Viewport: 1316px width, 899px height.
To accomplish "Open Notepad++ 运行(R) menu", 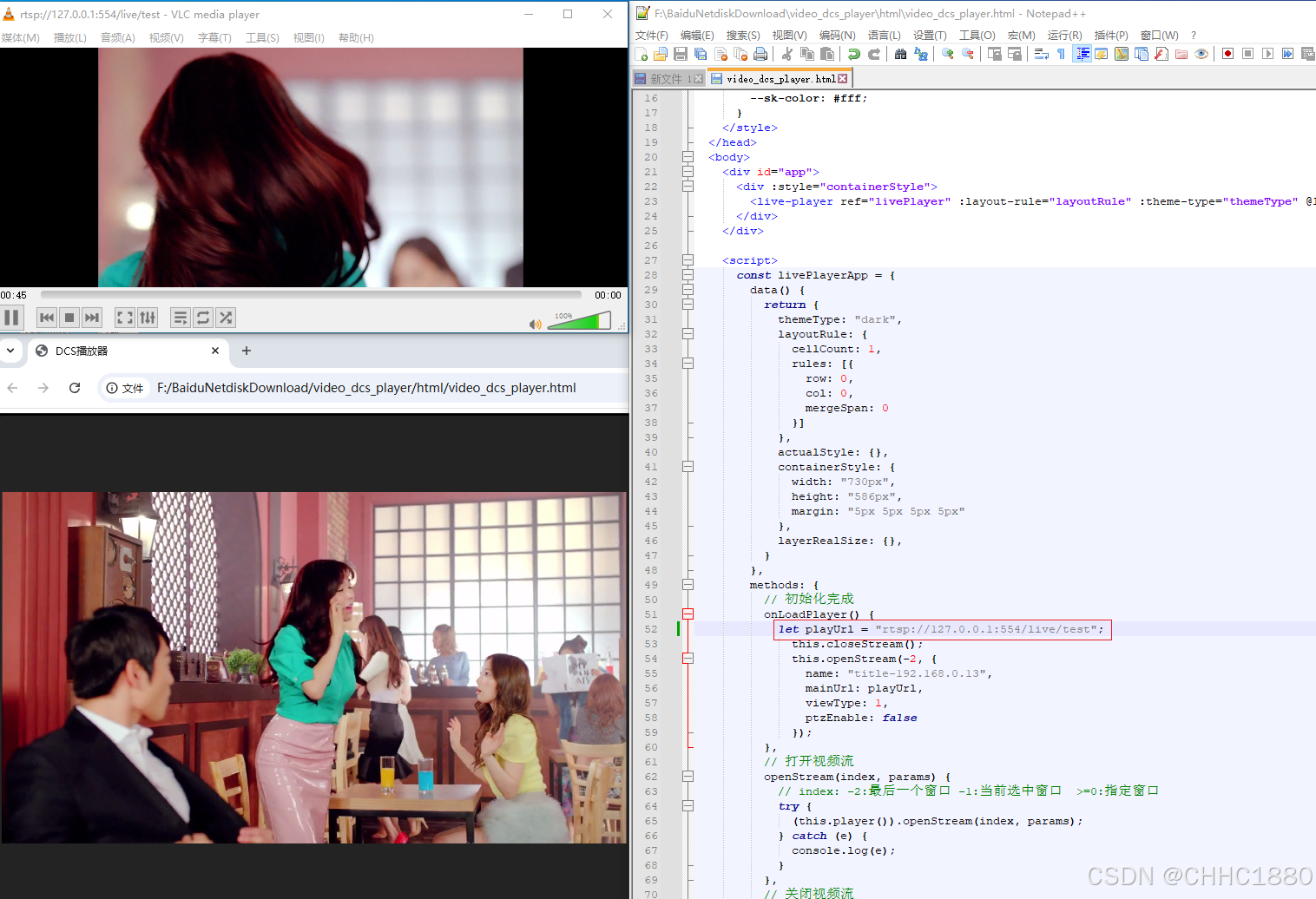I will click(1064, 35).
